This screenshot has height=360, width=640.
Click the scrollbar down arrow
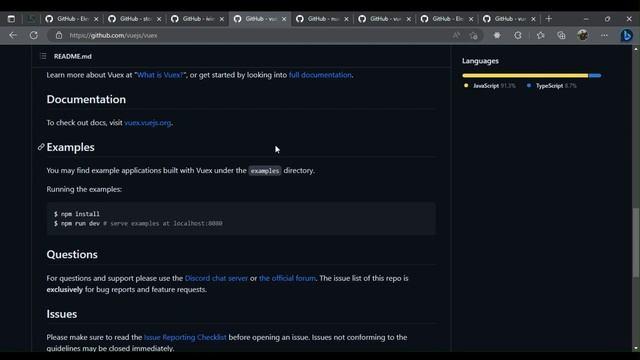coord(636,349)
